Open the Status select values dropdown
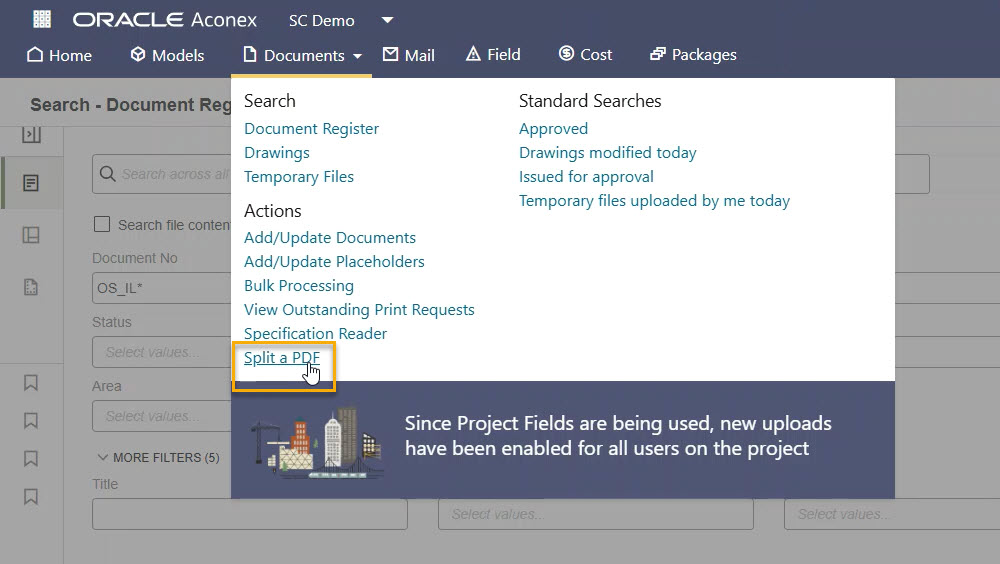 coord(162,352)
